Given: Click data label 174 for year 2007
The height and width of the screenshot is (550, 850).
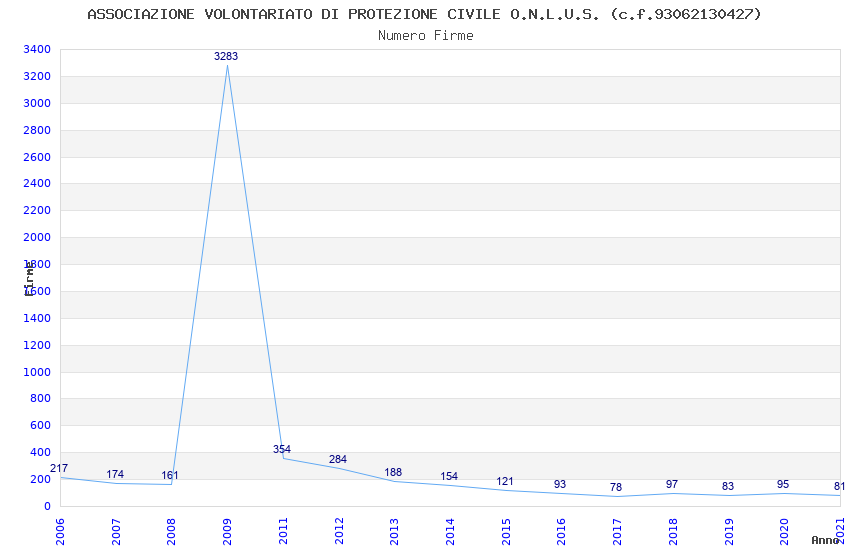Looking at the screenshot, I should [115, 474].
